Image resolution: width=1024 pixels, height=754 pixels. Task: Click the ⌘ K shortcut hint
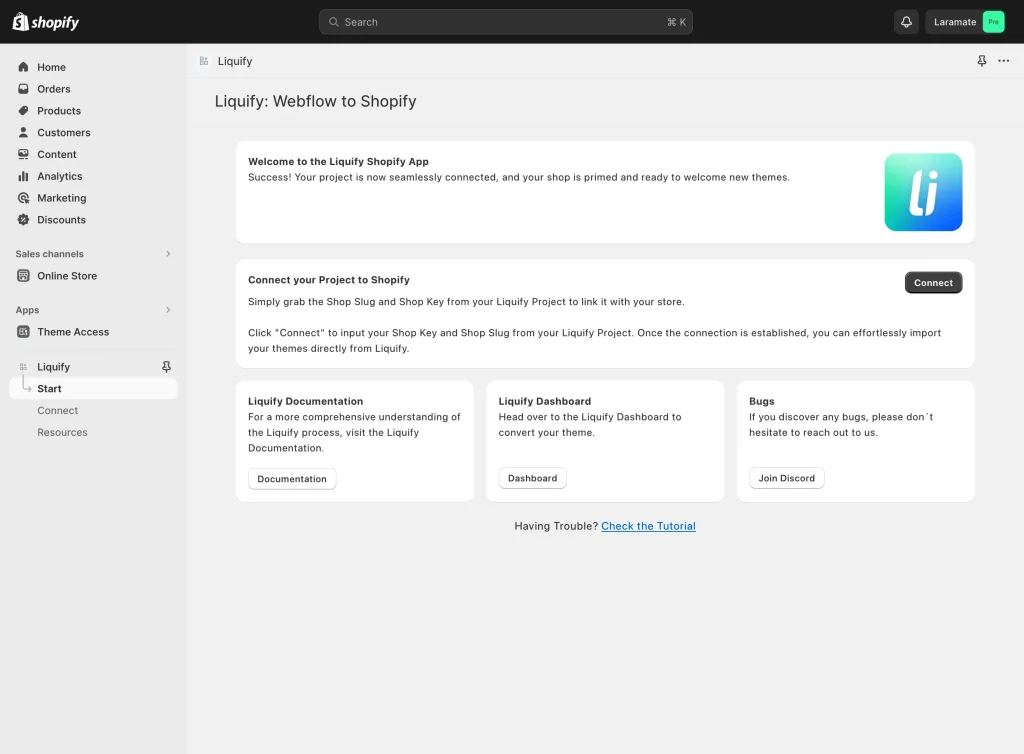pos(677,22)
